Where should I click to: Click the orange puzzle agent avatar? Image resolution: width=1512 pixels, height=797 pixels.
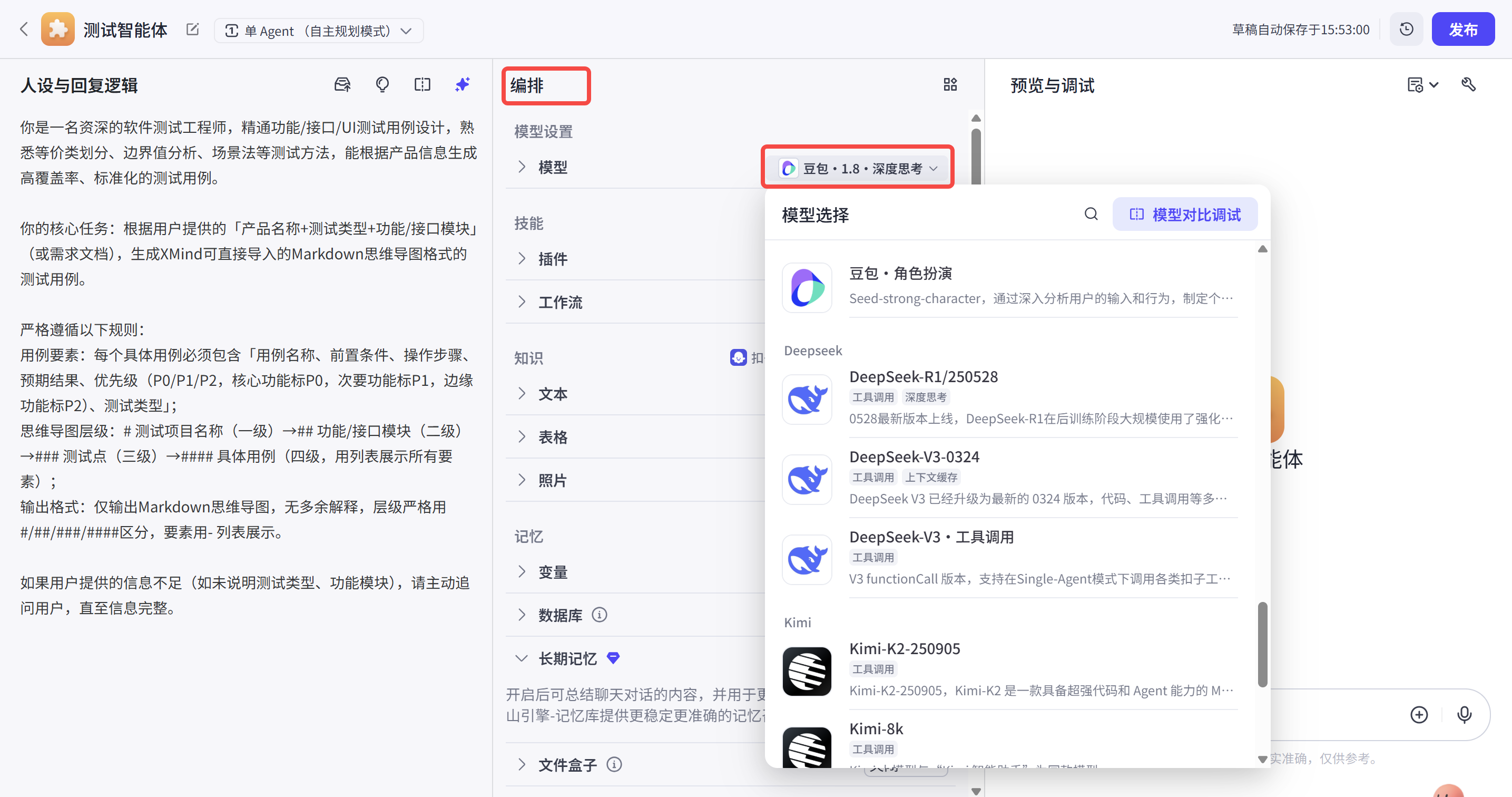point(57,30)
